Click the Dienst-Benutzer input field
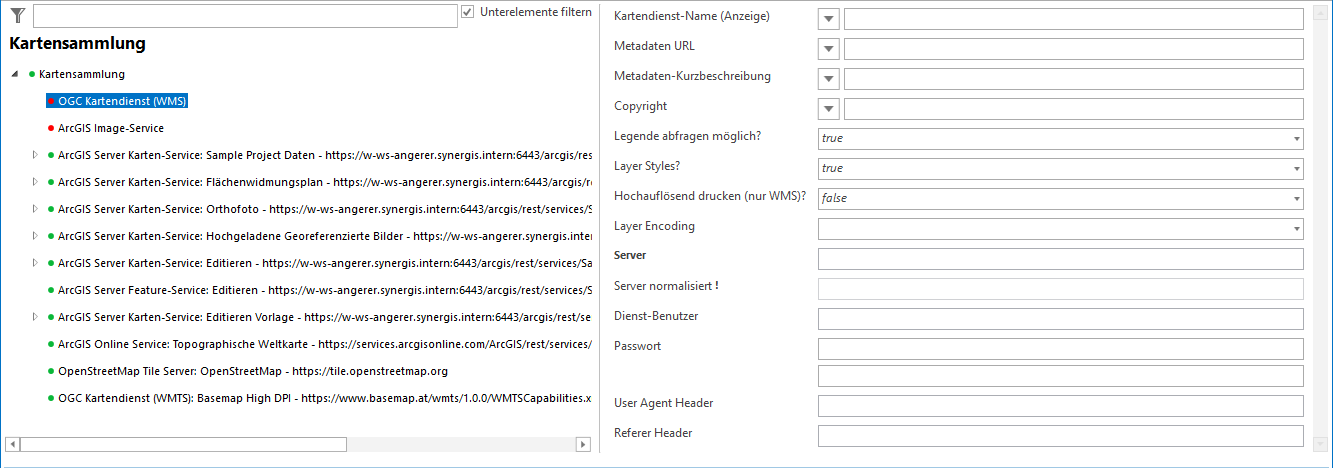The image size is (1333, 468). pyautogui.click(x=1060, y=319)
